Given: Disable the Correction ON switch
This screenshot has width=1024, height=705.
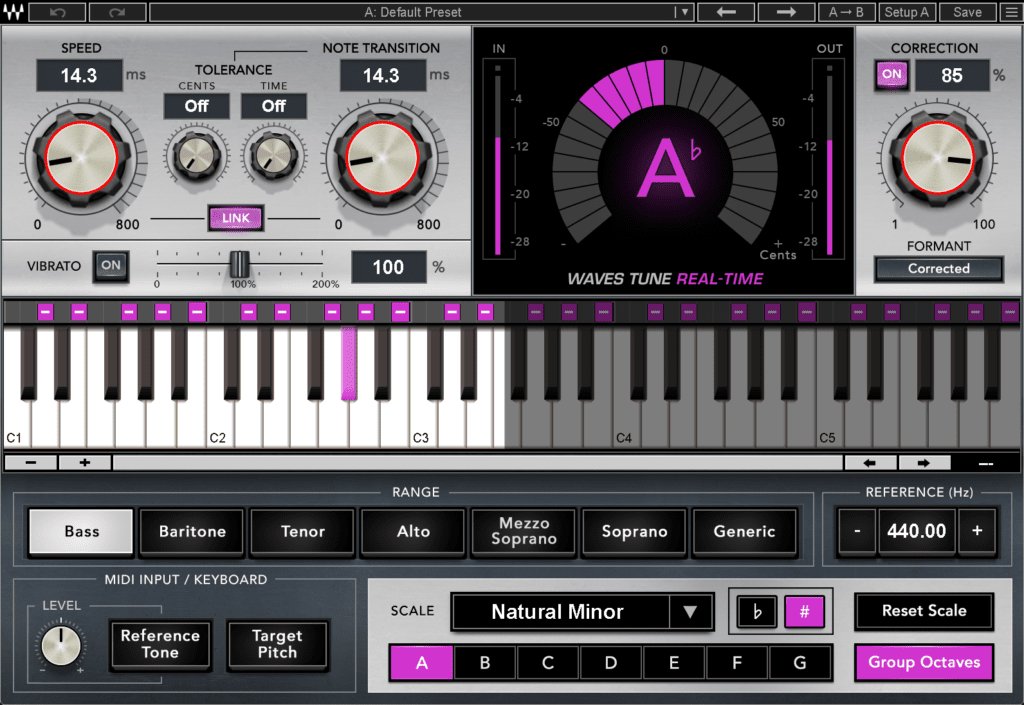Looking at the screenshot, I should (891, 75).
